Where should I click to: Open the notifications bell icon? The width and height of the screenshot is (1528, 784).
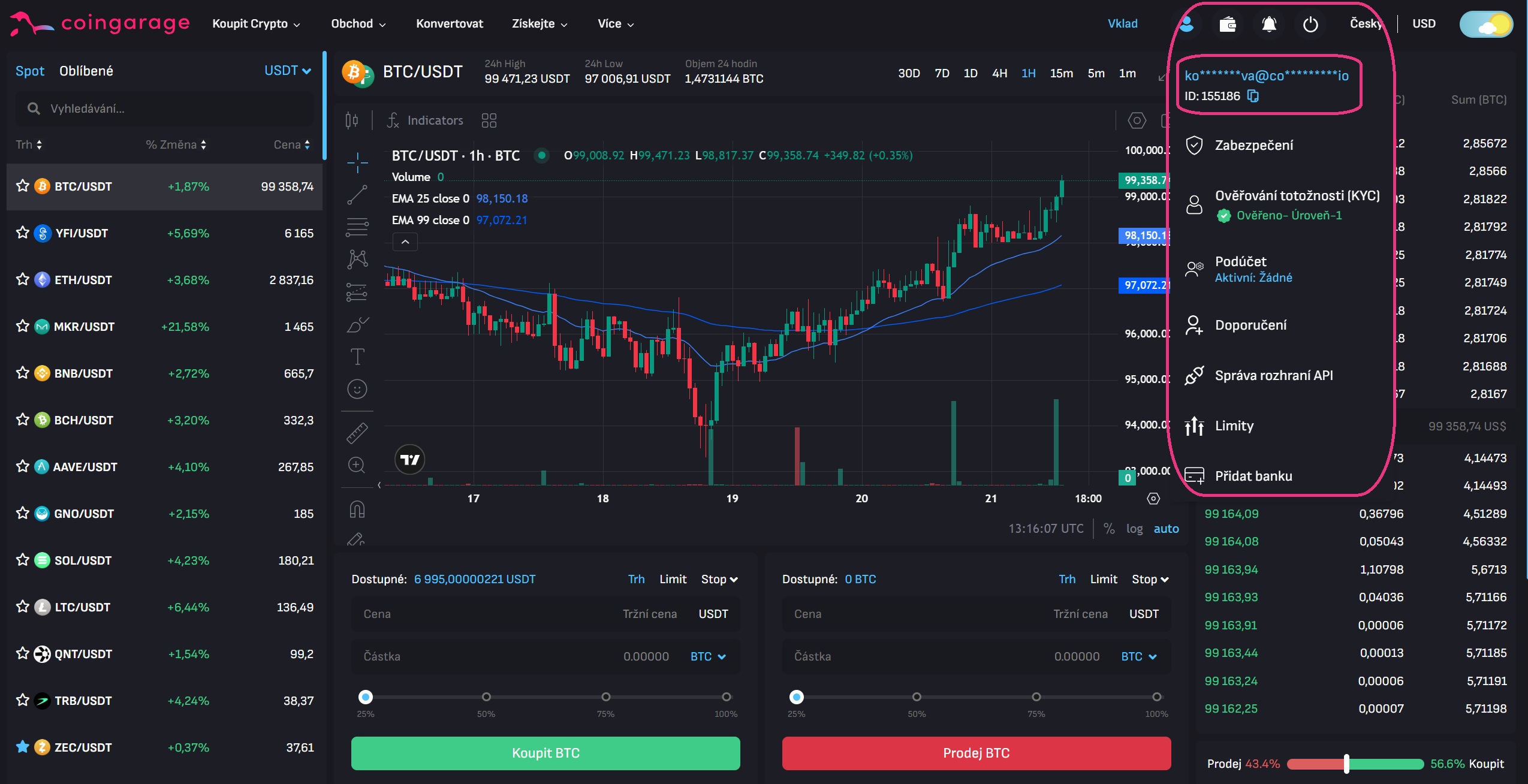(x=1268, y=24)
